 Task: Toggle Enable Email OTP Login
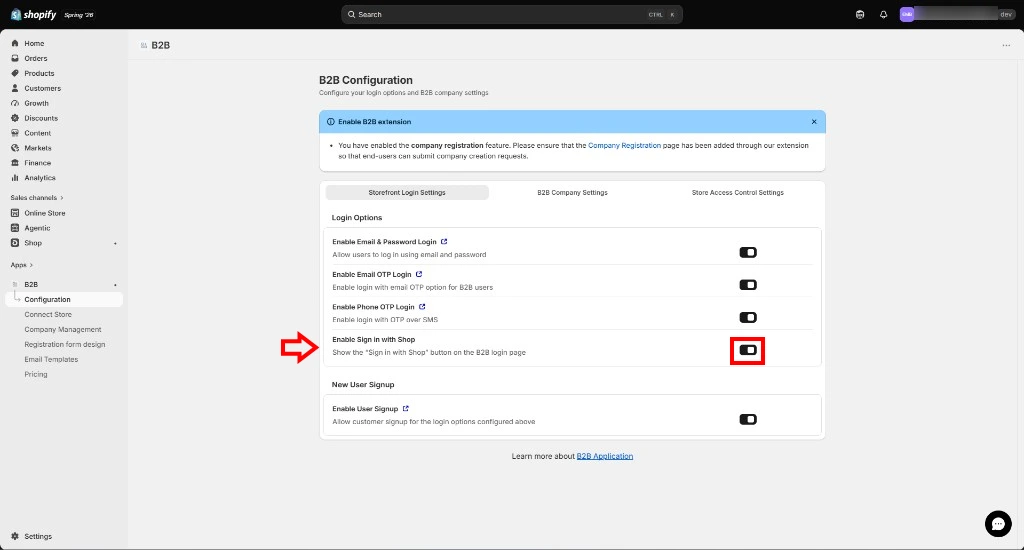[x=748, y=285]
